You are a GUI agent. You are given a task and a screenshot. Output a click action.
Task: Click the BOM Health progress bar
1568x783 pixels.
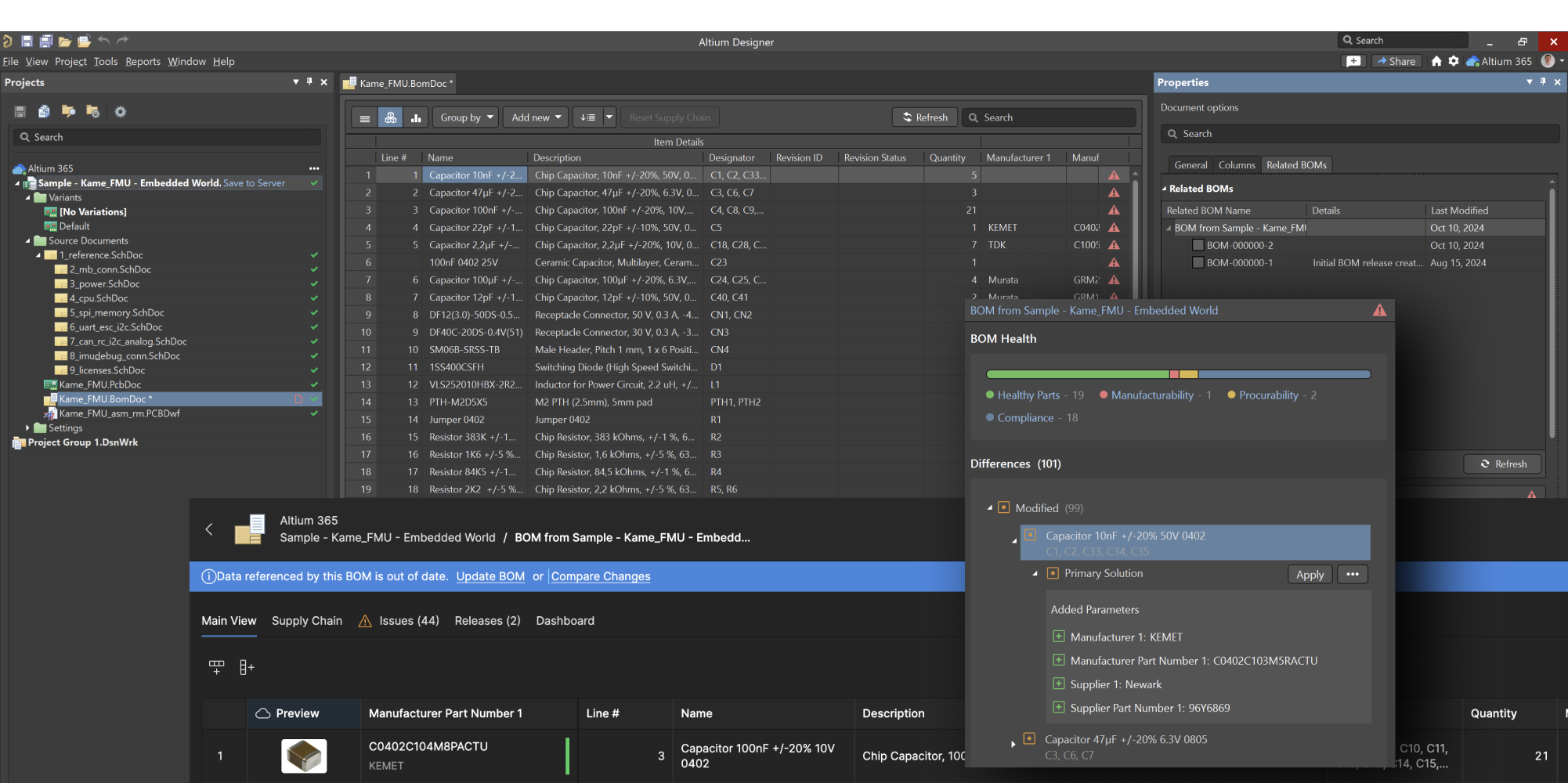point(1178,374)
